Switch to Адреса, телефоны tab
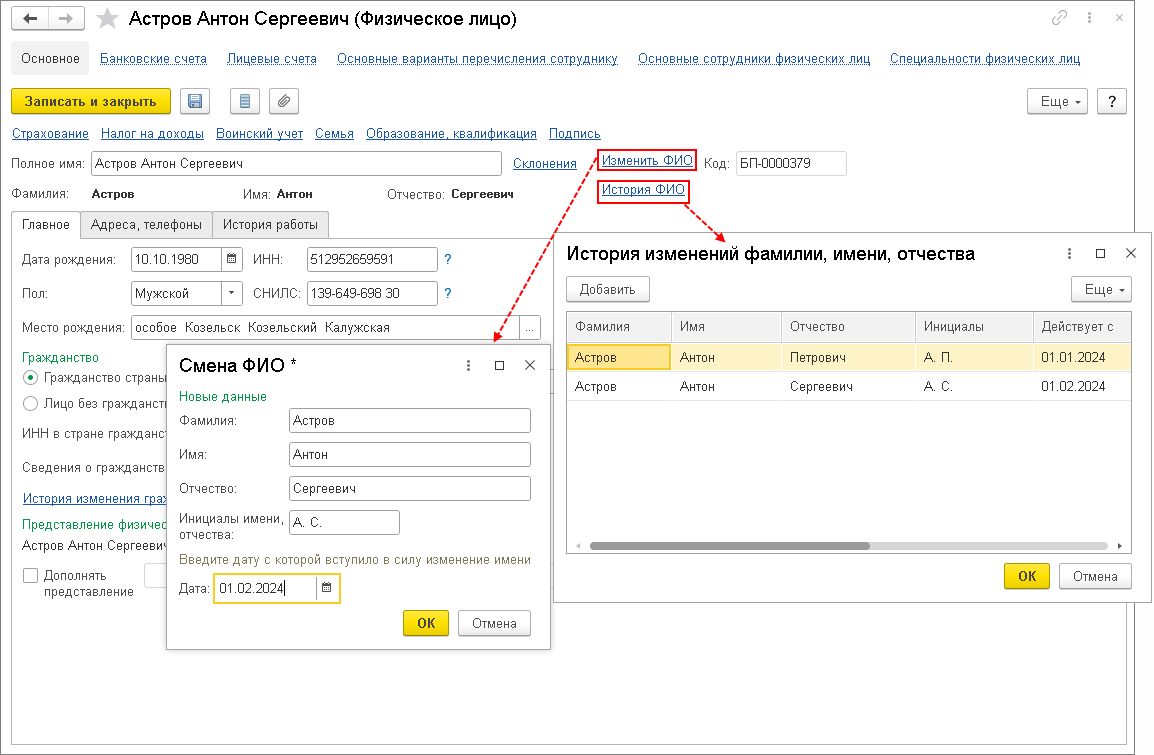The width and height of the screenshot is (1154, 755). coord(146,224)
